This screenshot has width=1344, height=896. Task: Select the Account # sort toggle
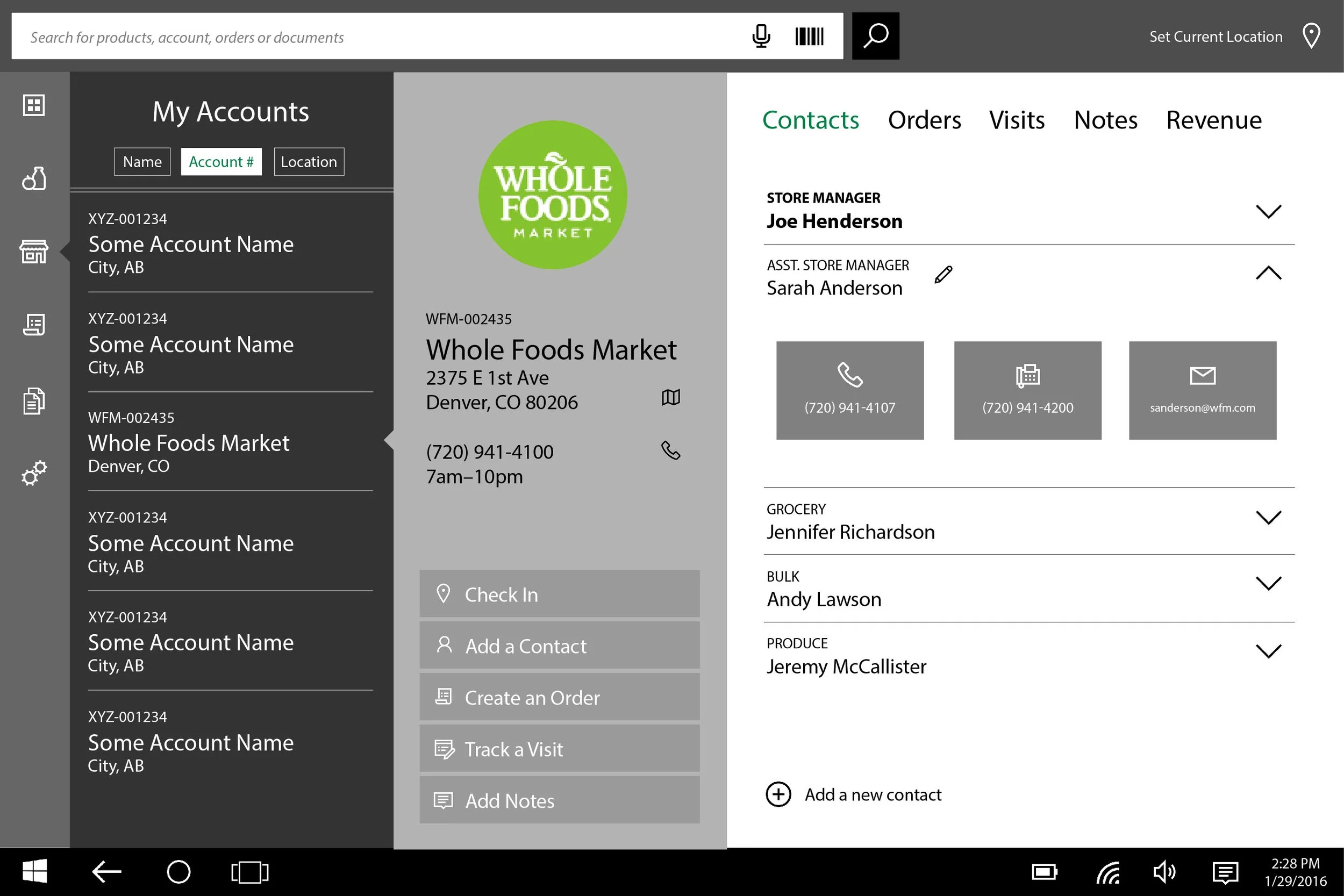pos(221,161)
